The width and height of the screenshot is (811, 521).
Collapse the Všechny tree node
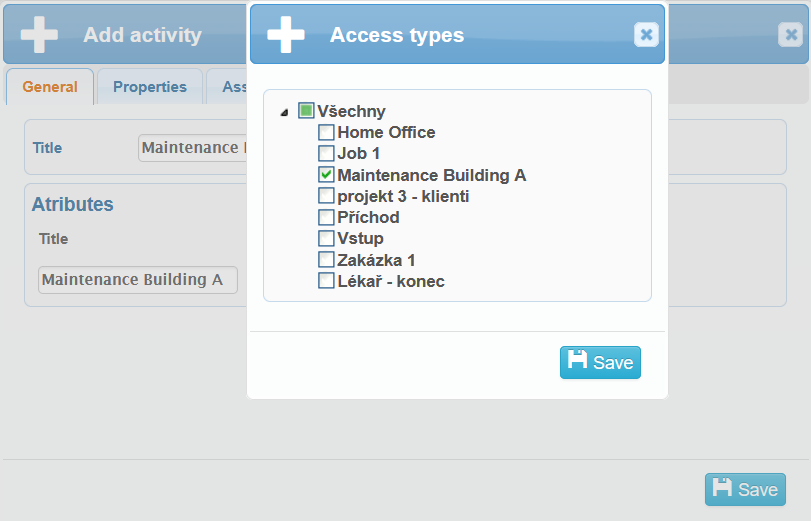(285, 112)
